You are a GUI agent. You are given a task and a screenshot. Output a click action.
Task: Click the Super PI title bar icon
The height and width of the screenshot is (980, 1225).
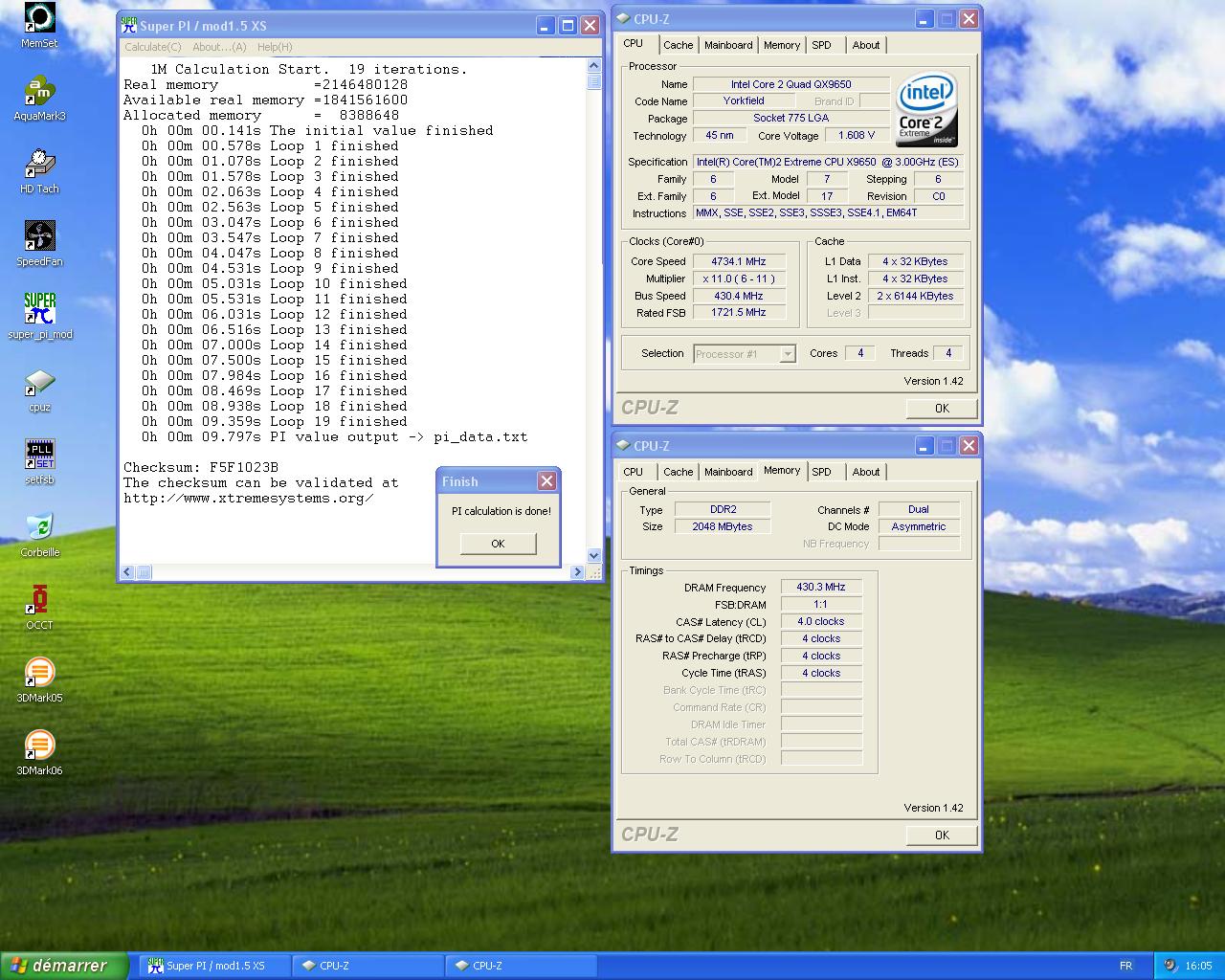click(x=129, y=26)
